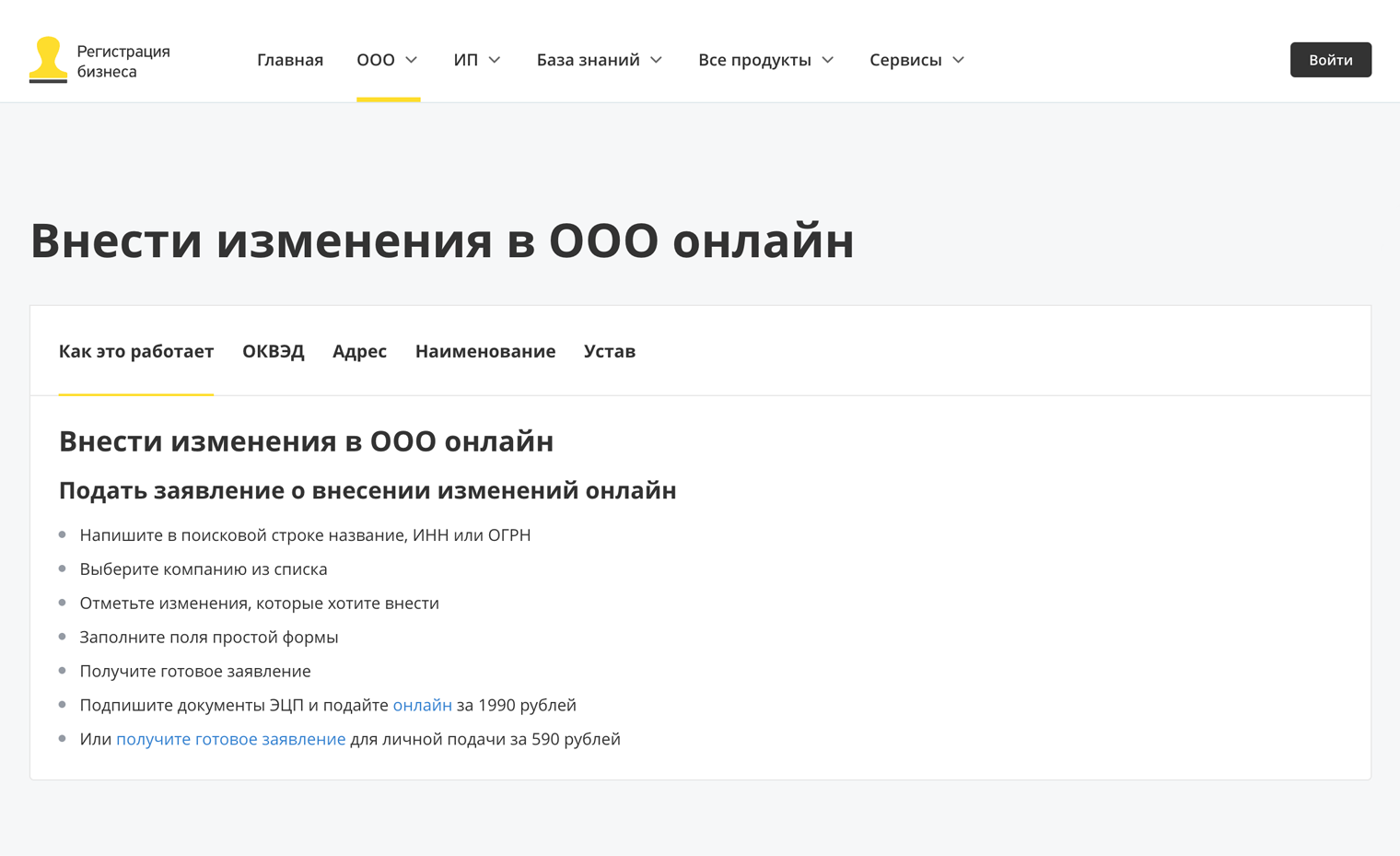Select the Как это работает tab
The height and width of the screenshot is (856, 1400).
(136, 351)
